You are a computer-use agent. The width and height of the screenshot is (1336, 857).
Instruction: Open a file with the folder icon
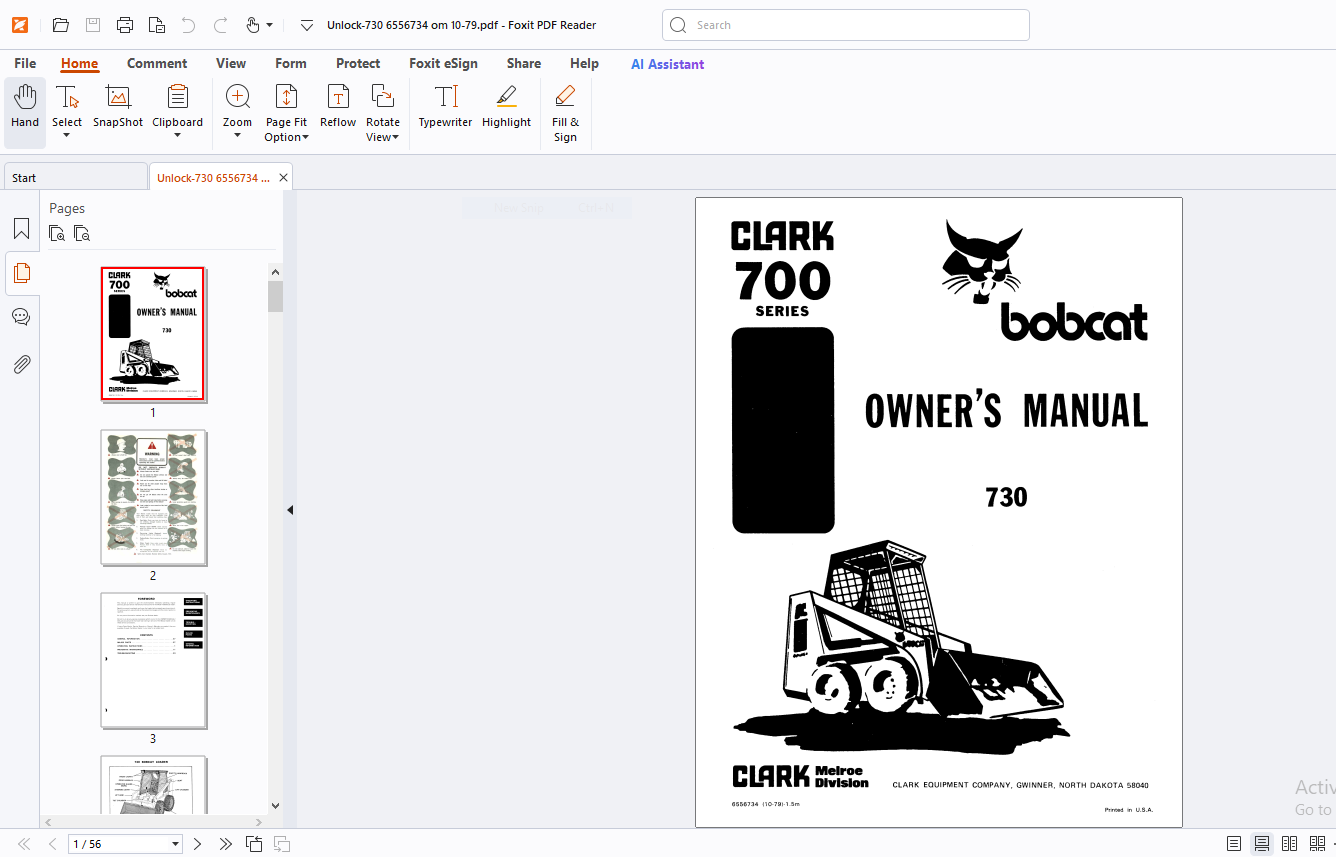pyautogui.click(x=61, y=25)
